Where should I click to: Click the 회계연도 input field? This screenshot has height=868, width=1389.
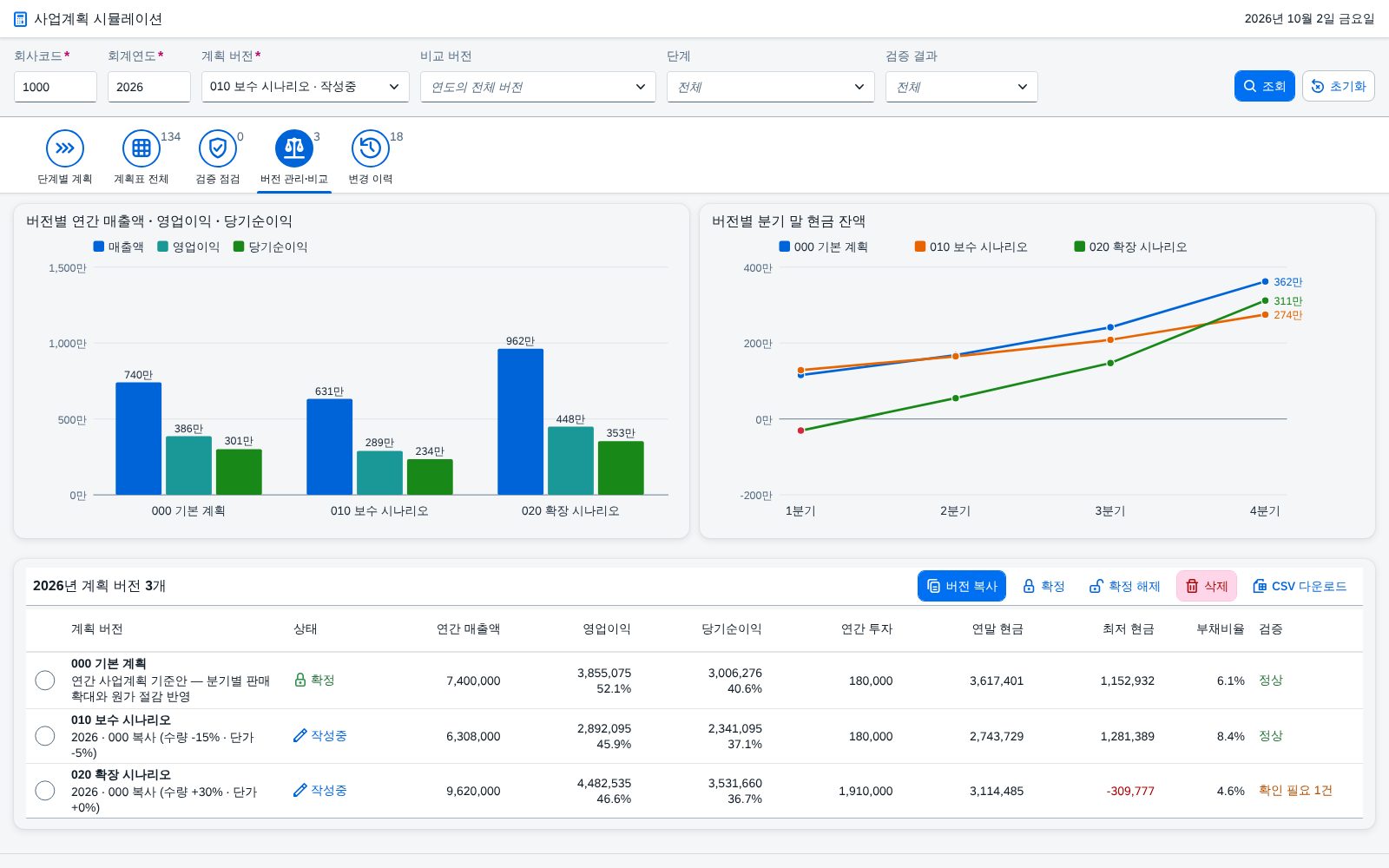point(149,87)
